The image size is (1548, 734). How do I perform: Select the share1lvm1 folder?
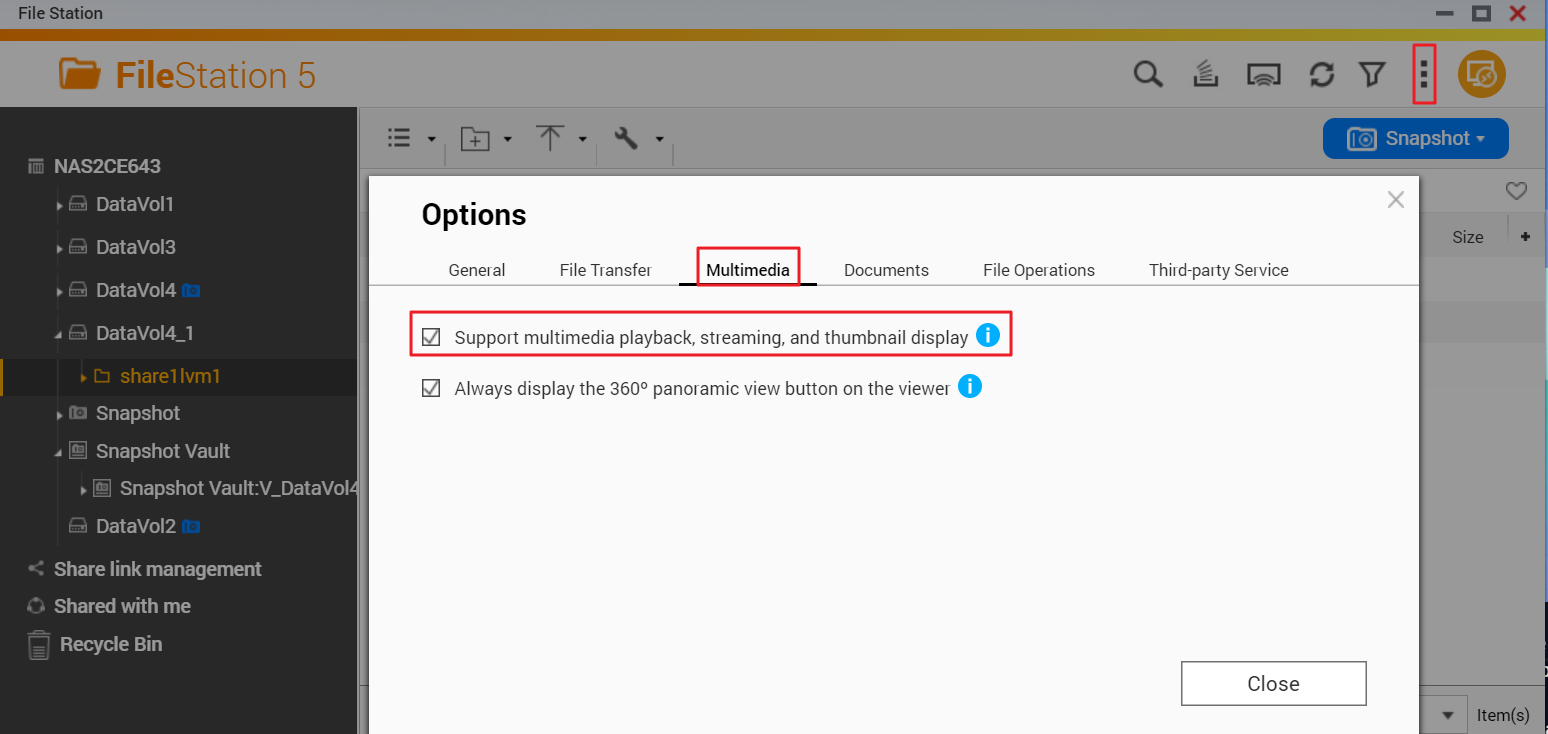click(169, 376)
